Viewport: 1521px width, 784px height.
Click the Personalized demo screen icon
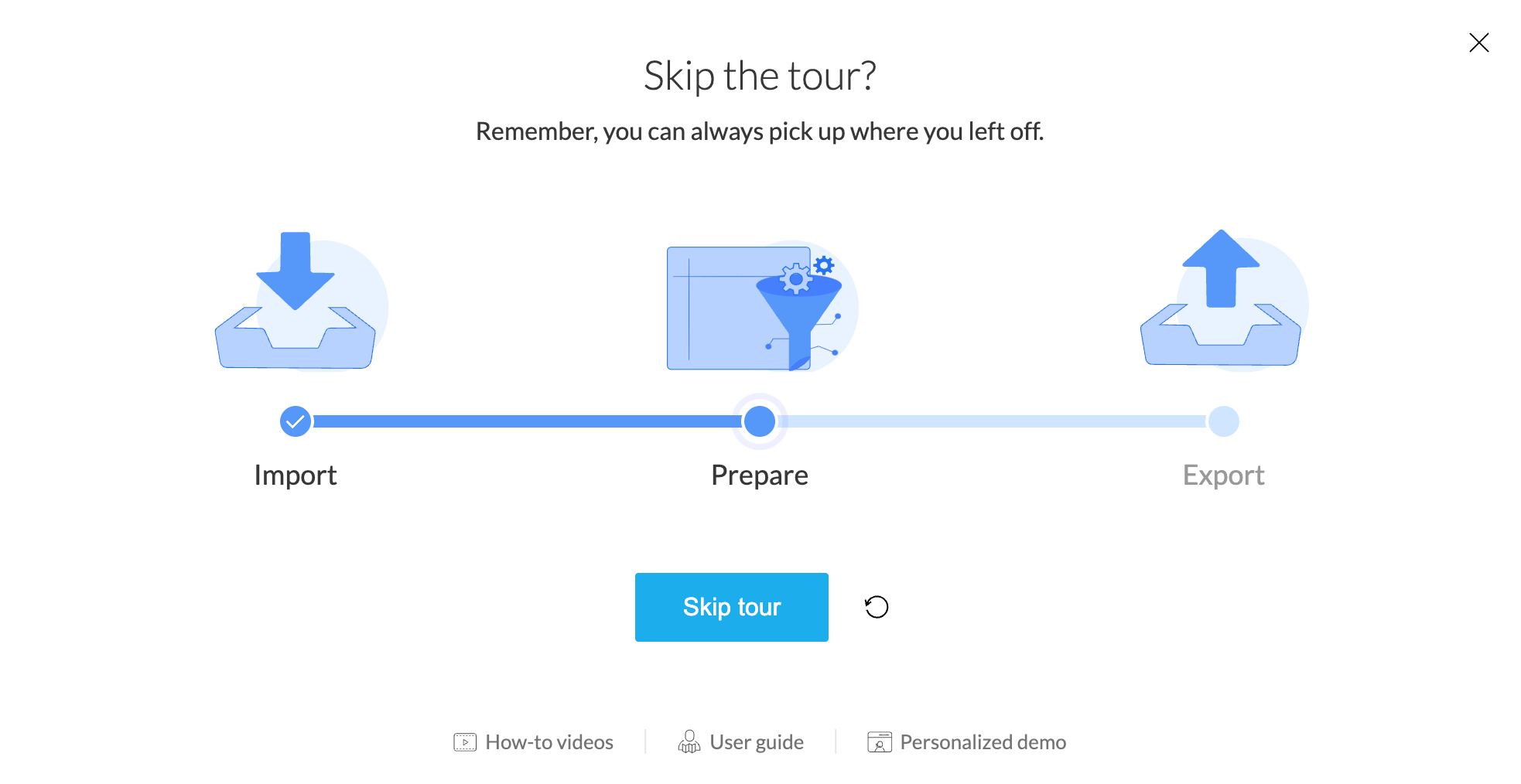click(880, 742)
